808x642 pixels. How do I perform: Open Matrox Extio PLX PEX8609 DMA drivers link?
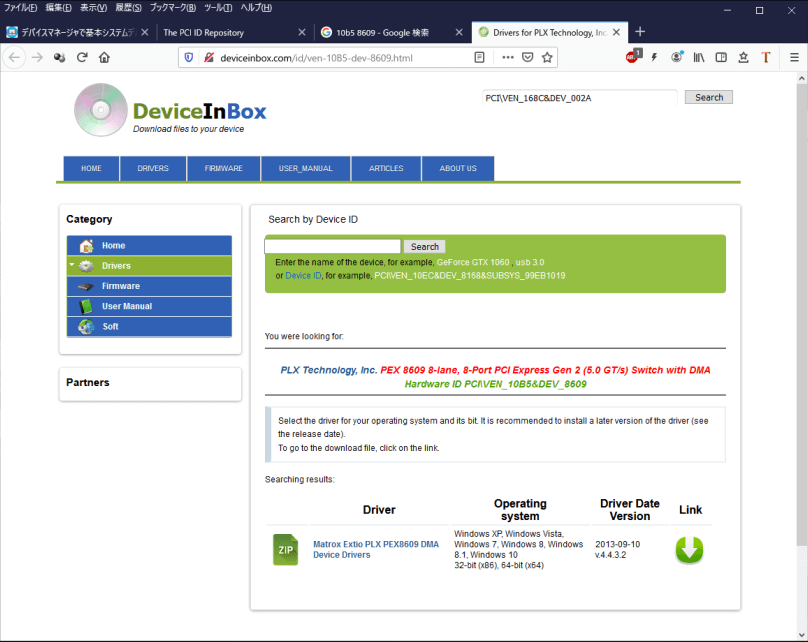point(376,549)
